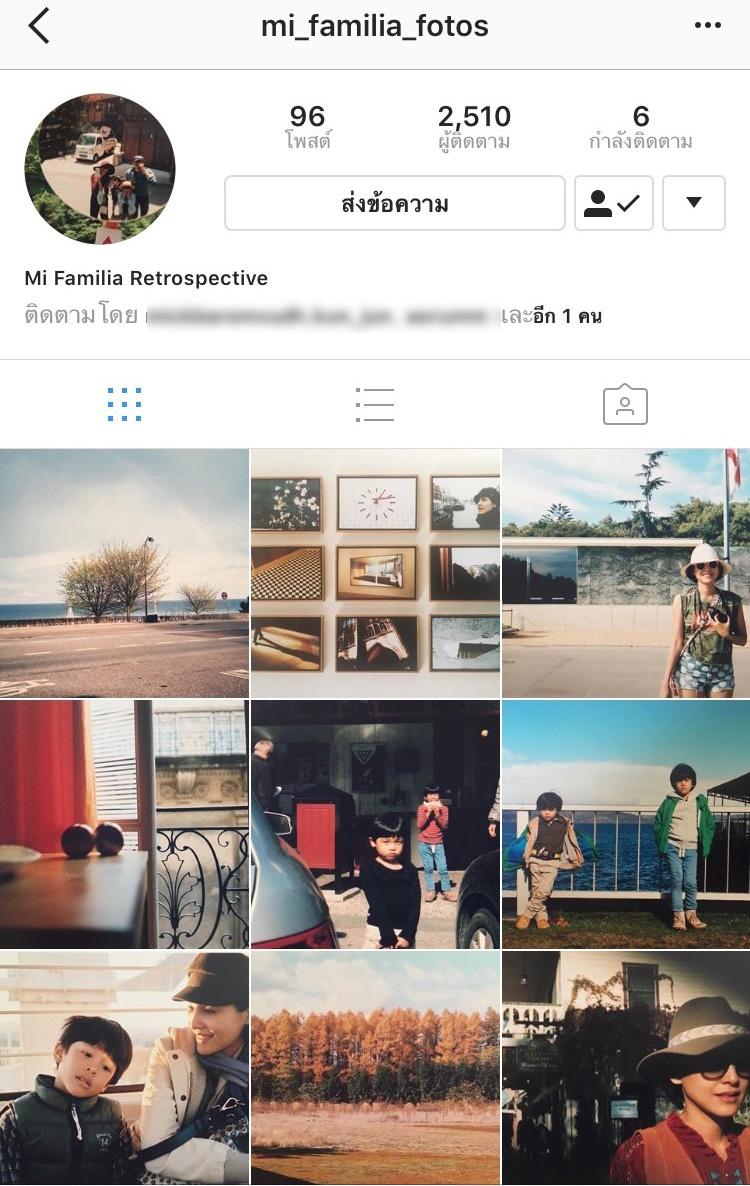Open the seaside tree landscape photo
Viewport: 750px width, 1186px height.
point(124,573)
